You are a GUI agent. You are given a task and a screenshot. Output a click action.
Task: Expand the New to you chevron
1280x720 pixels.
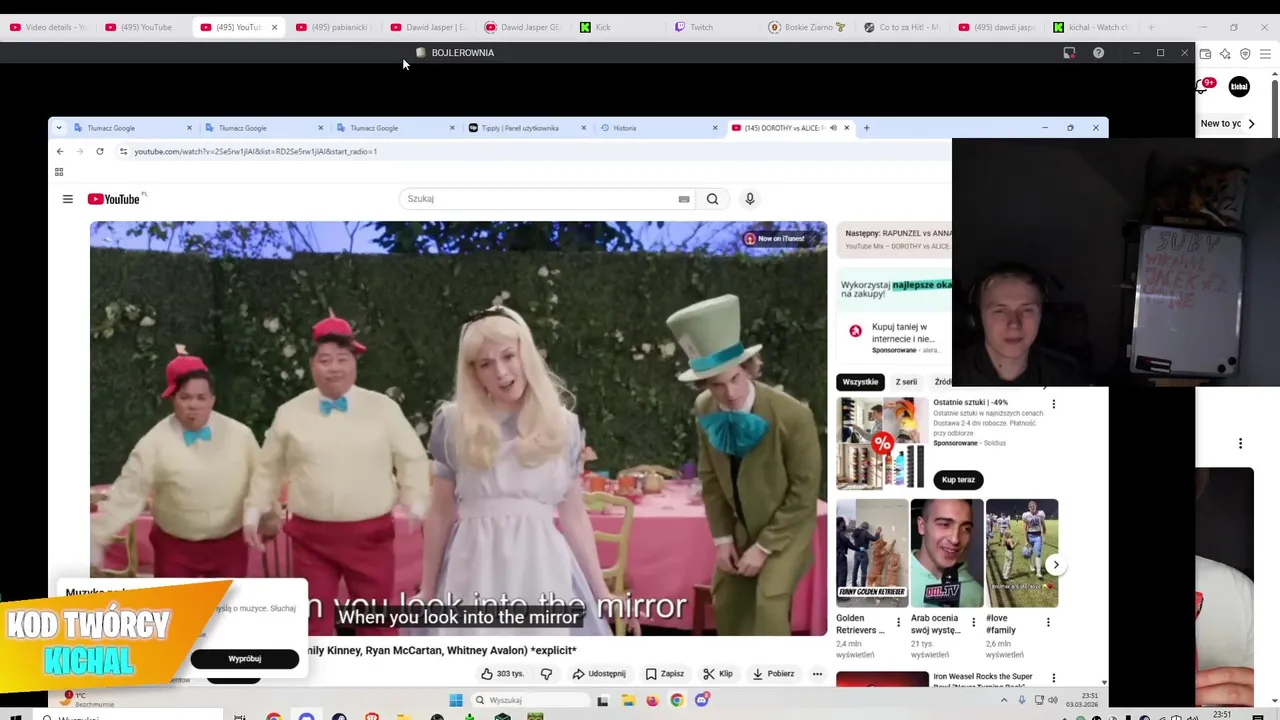pyautogui.click(x=1251, y=124)
